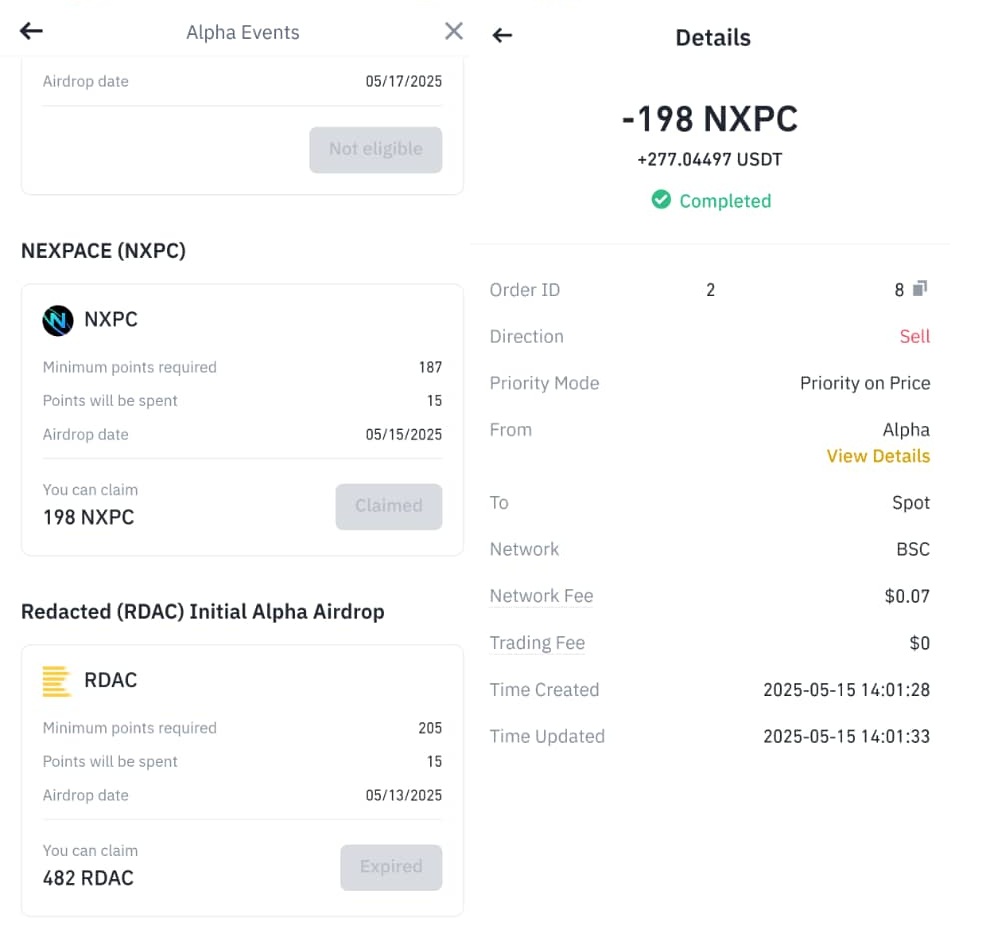Select the NEXPACE (NXPC) event heading

tap(104, 251)
